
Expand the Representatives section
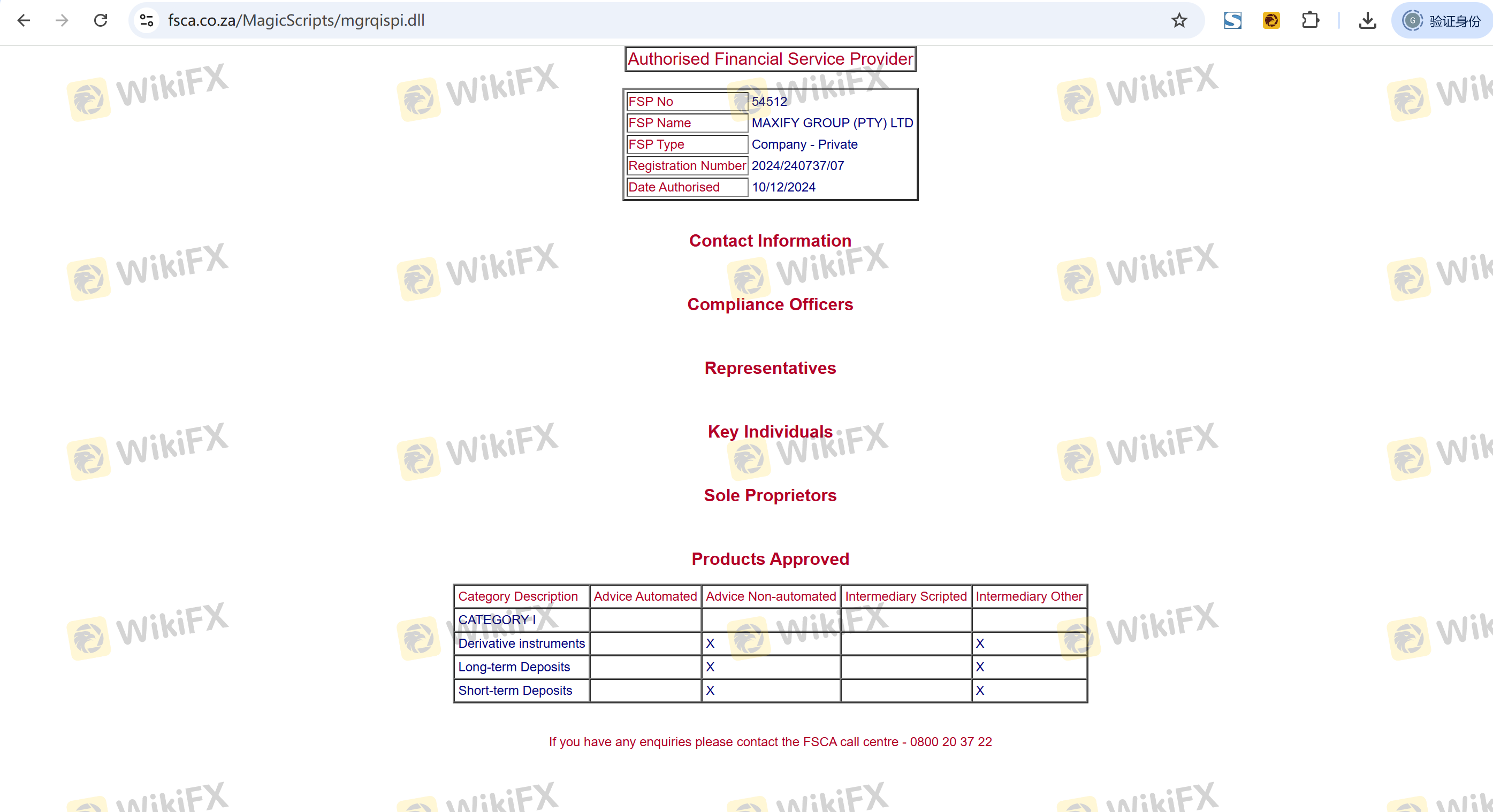pos(770,369)
